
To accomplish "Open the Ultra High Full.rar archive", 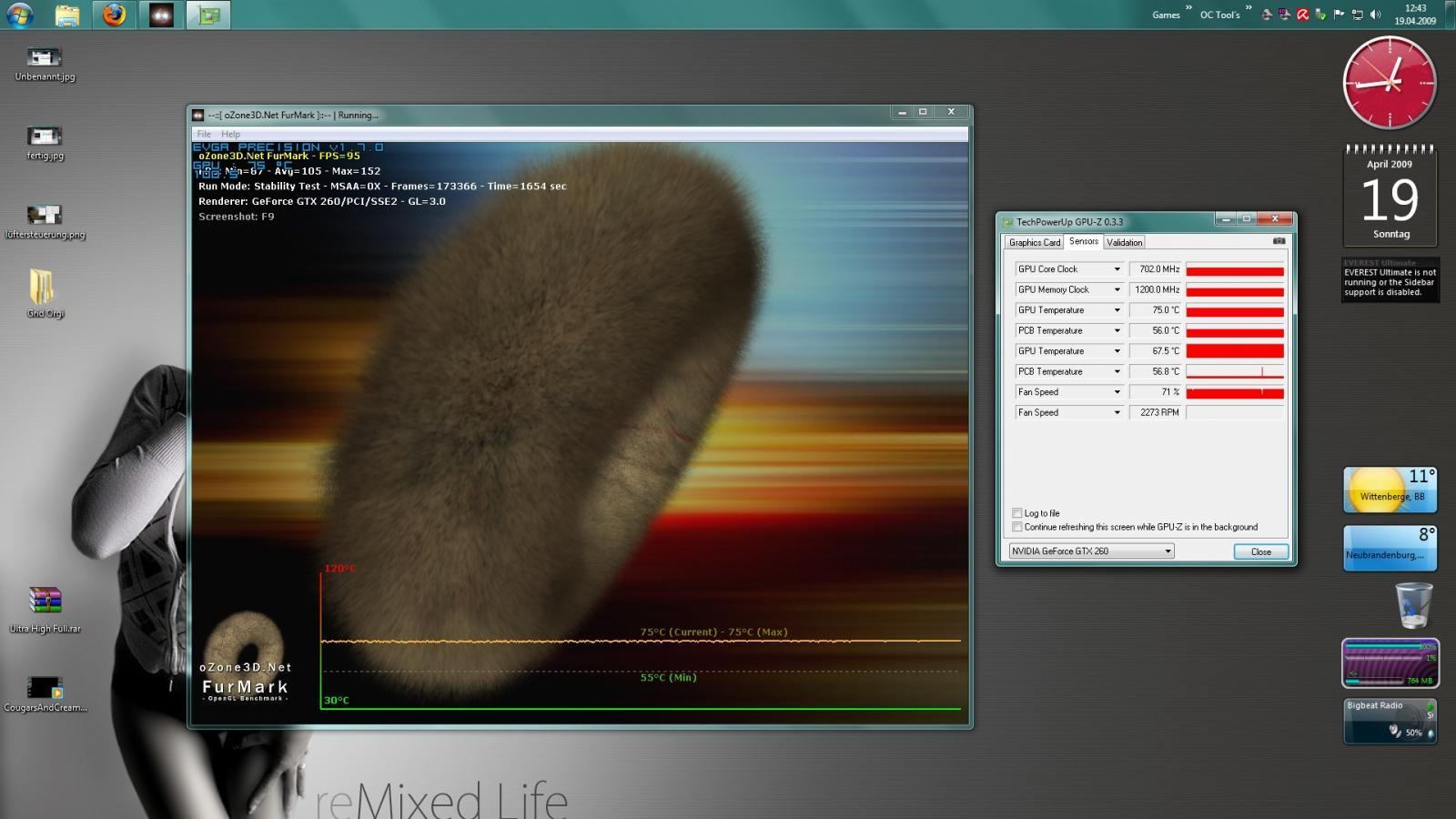I will 45,609.
